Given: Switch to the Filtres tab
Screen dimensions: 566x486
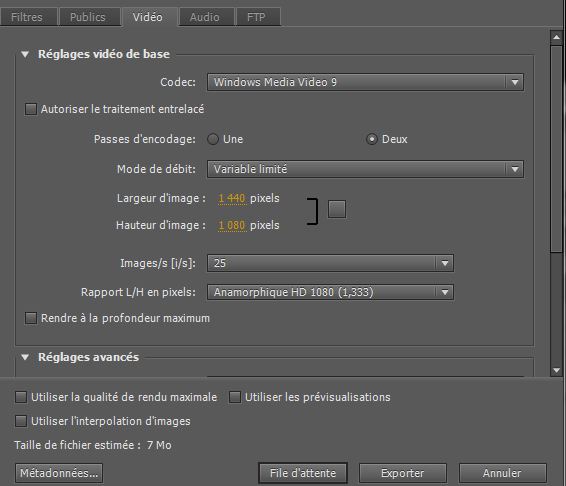Looking at the screenshot, I should [x=27, y=17].
